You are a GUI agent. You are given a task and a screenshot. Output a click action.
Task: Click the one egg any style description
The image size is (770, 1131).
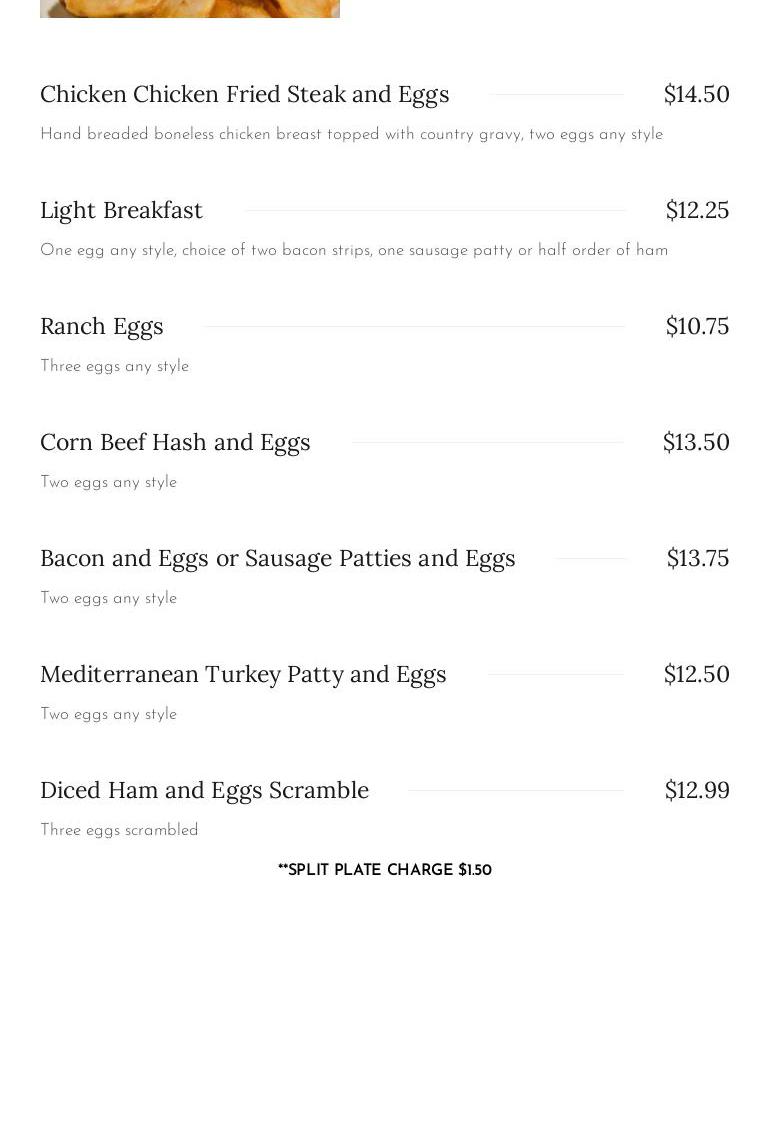click(x=354, y=250)
